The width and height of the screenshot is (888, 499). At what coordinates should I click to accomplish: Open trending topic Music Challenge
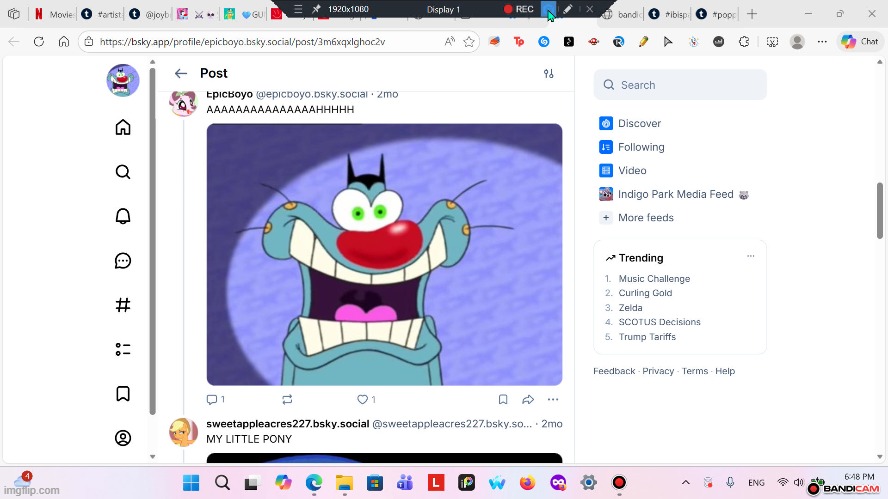coord(654,279)
